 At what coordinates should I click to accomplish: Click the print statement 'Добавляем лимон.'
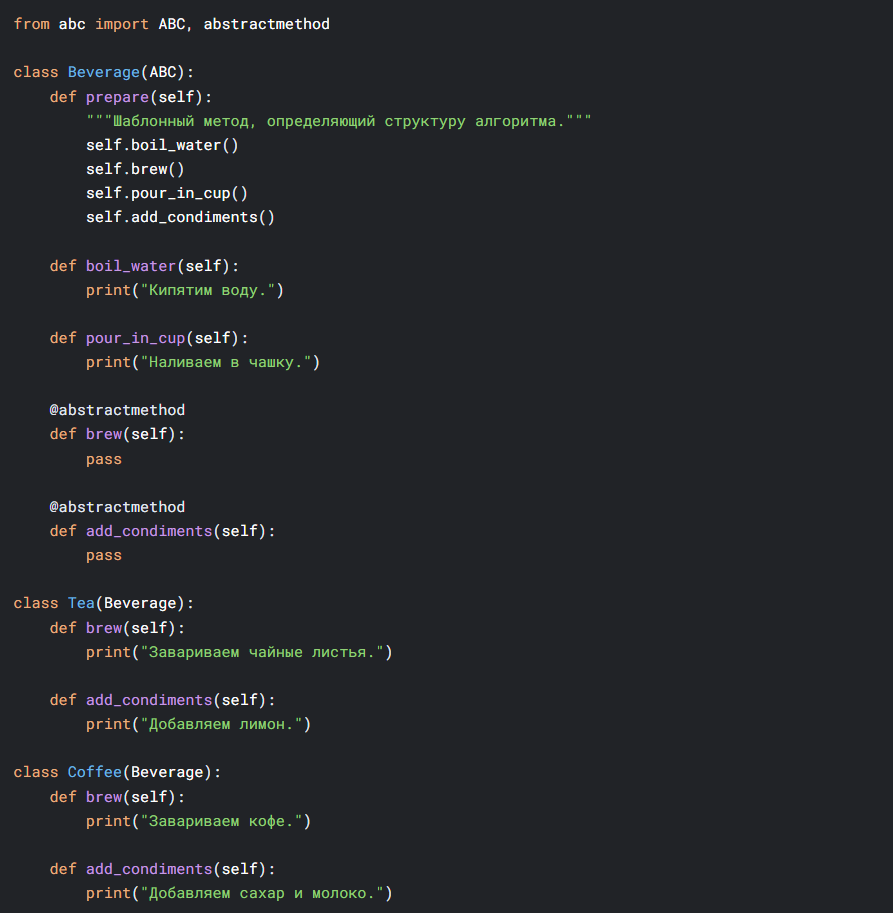(x=199, y=725)
